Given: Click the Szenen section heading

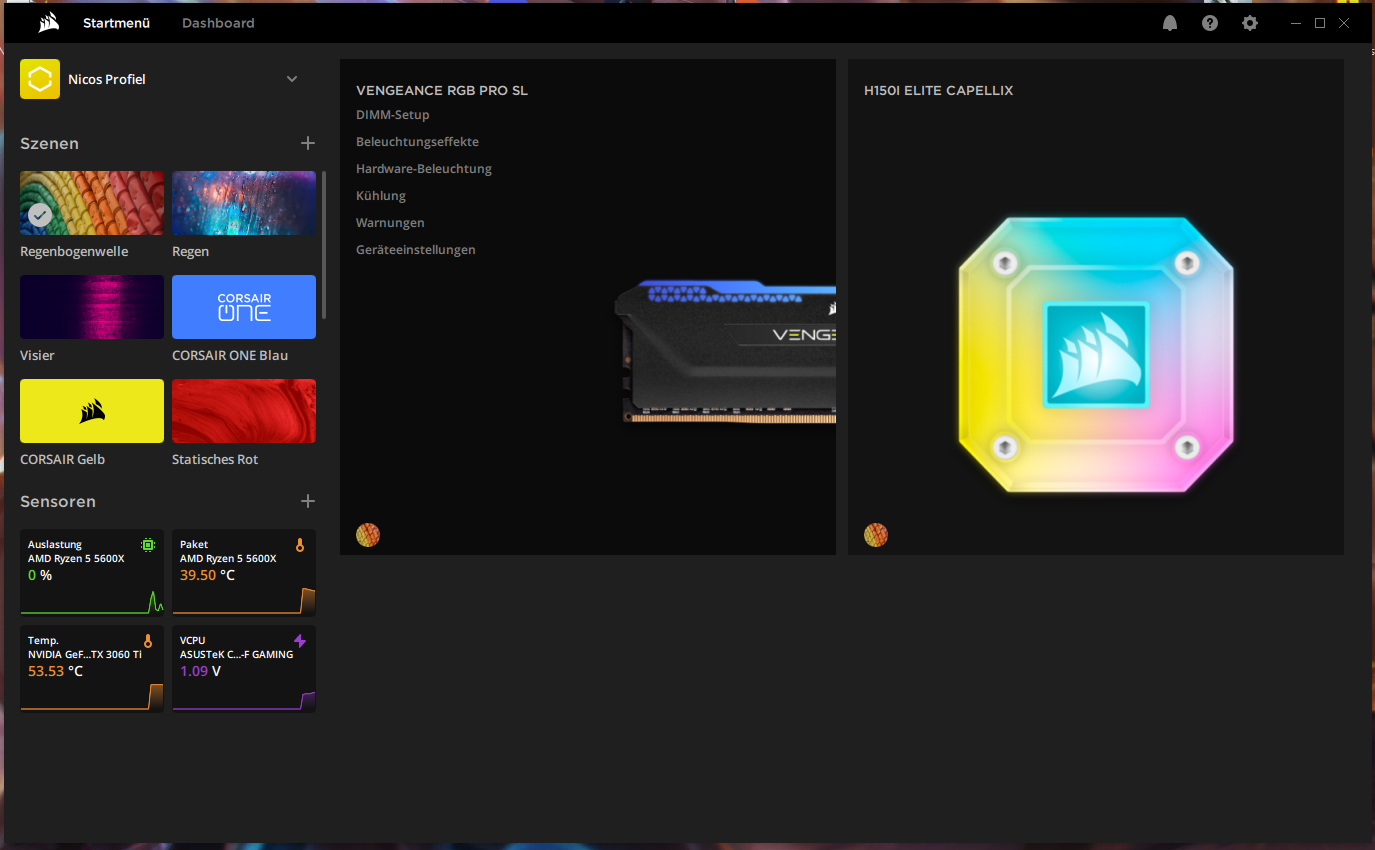Looking at the screenshot, I should (x=49, y=143).
